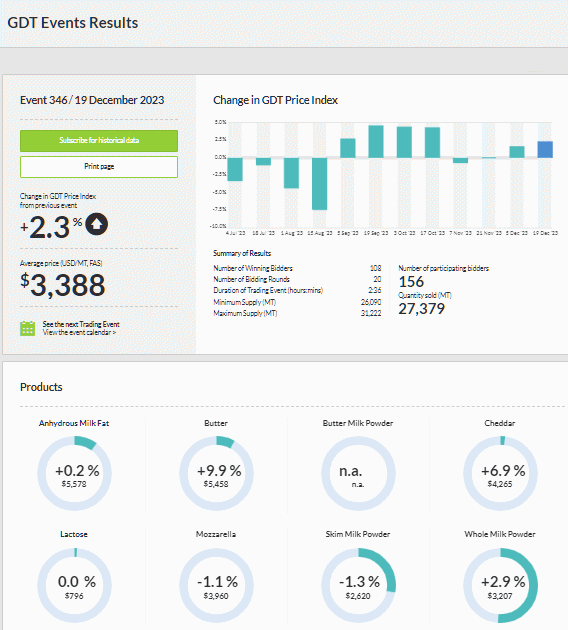Click the See the next Trading Event text
The image size is (568, 630).
81,324
